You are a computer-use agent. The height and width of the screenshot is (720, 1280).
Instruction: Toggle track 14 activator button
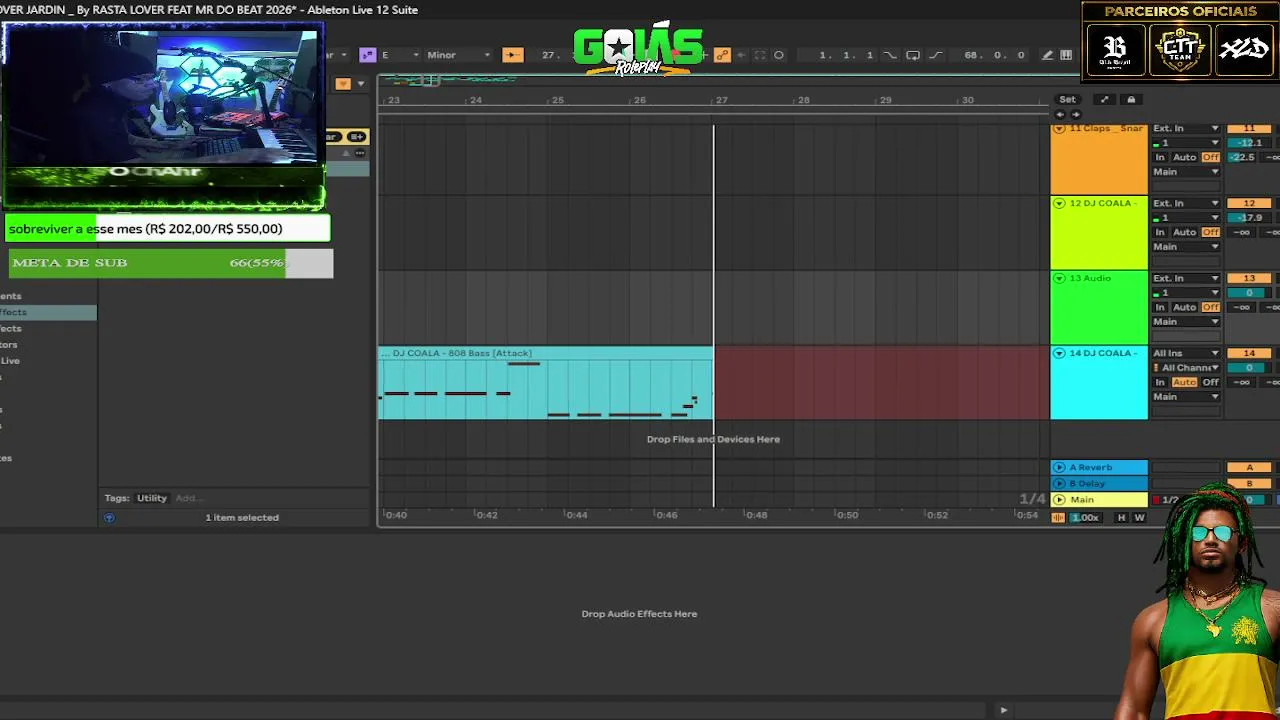(x=1249, y=353)
